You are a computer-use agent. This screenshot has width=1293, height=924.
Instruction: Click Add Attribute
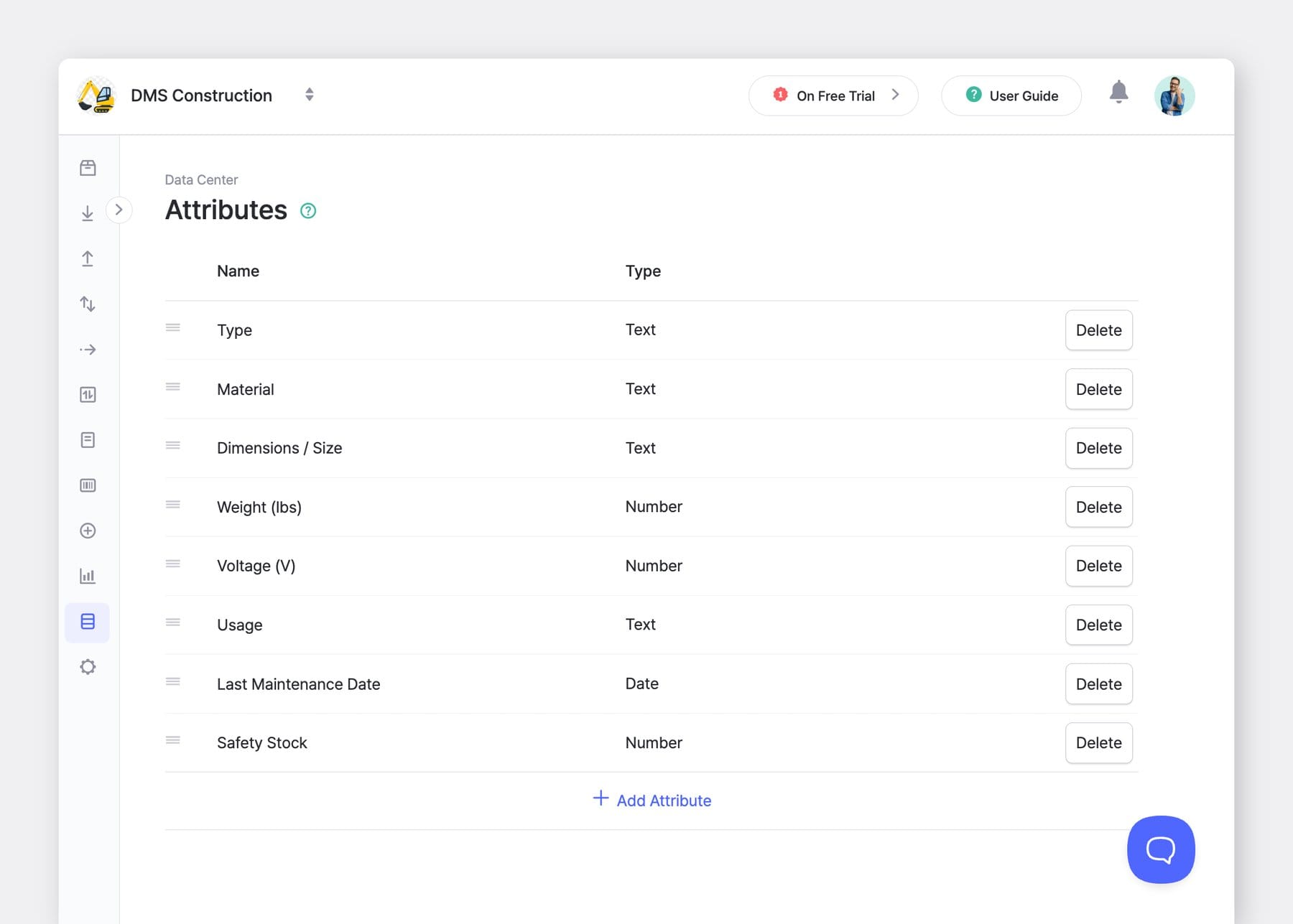(652, 800)
